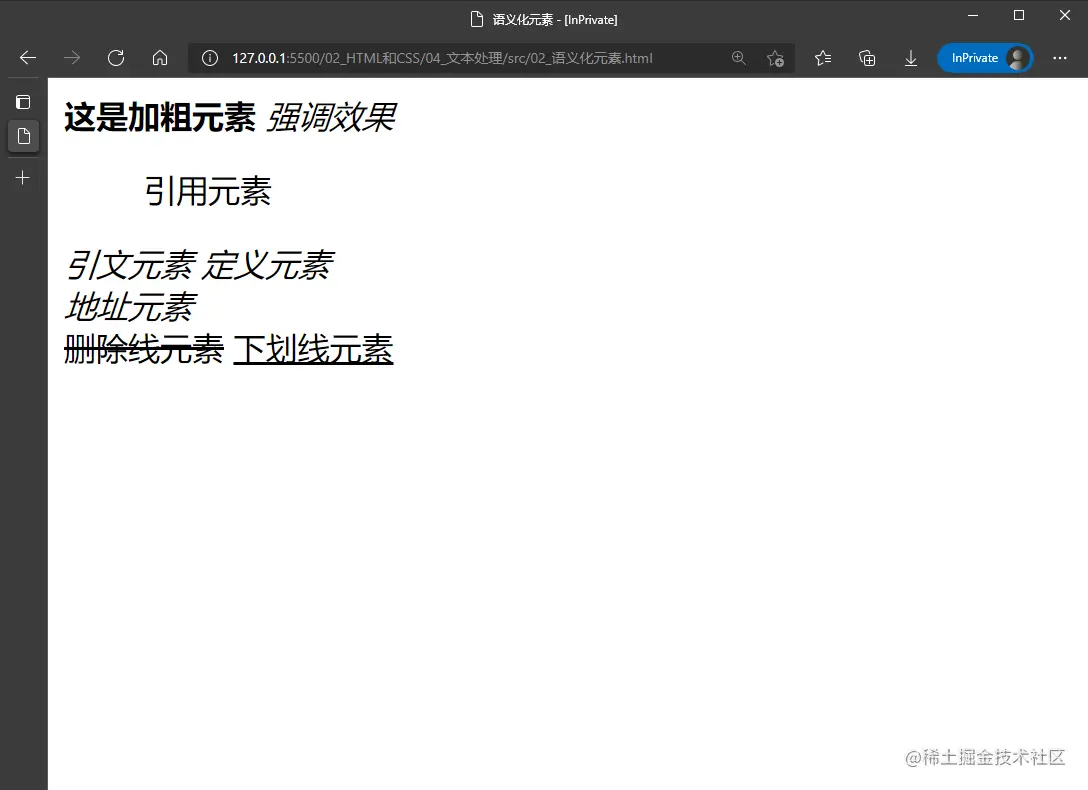Open a new tab with the plus
1088x790 pixels.
(22, 177)
